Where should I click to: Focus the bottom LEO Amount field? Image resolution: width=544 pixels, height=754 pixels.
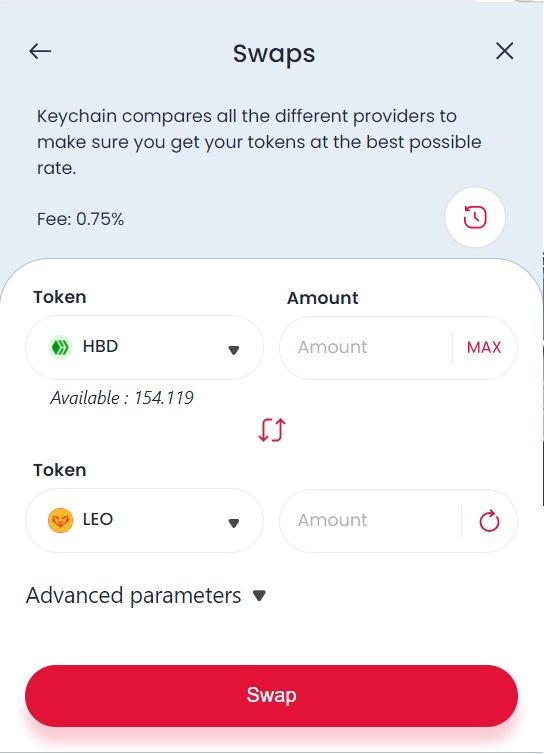point(370,520)
